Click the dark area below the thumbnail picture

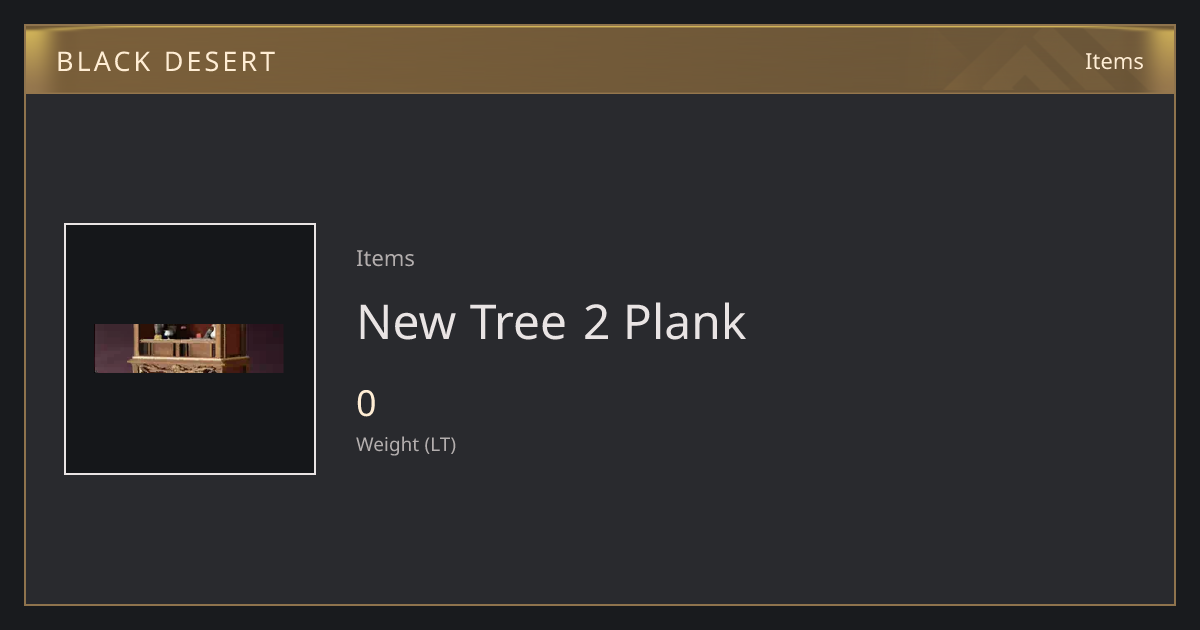tap(190, 423)
